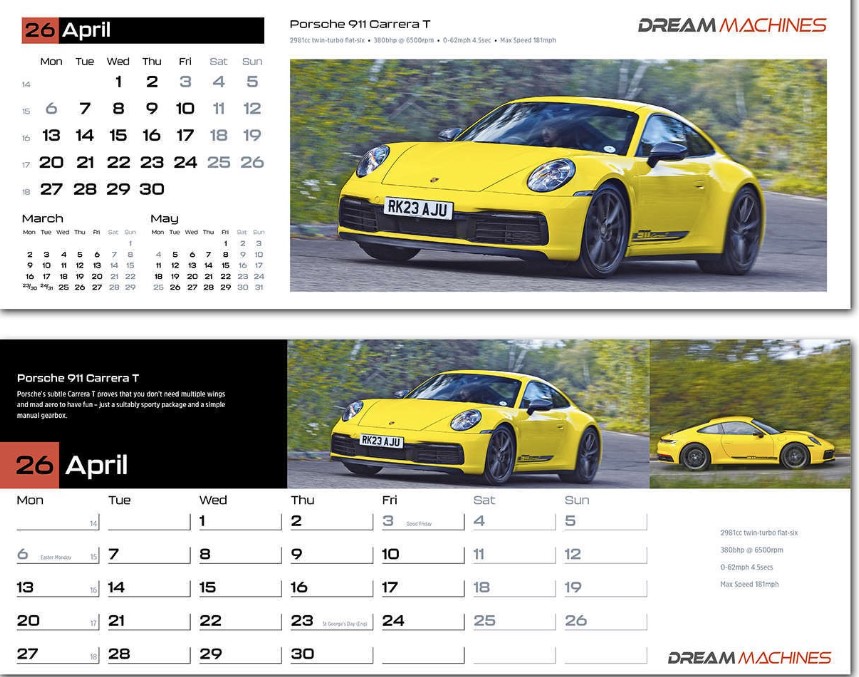This screenshot has width=859, height=677.
Task: Select date 1 in the upper April grid
Action: [118, 82]
